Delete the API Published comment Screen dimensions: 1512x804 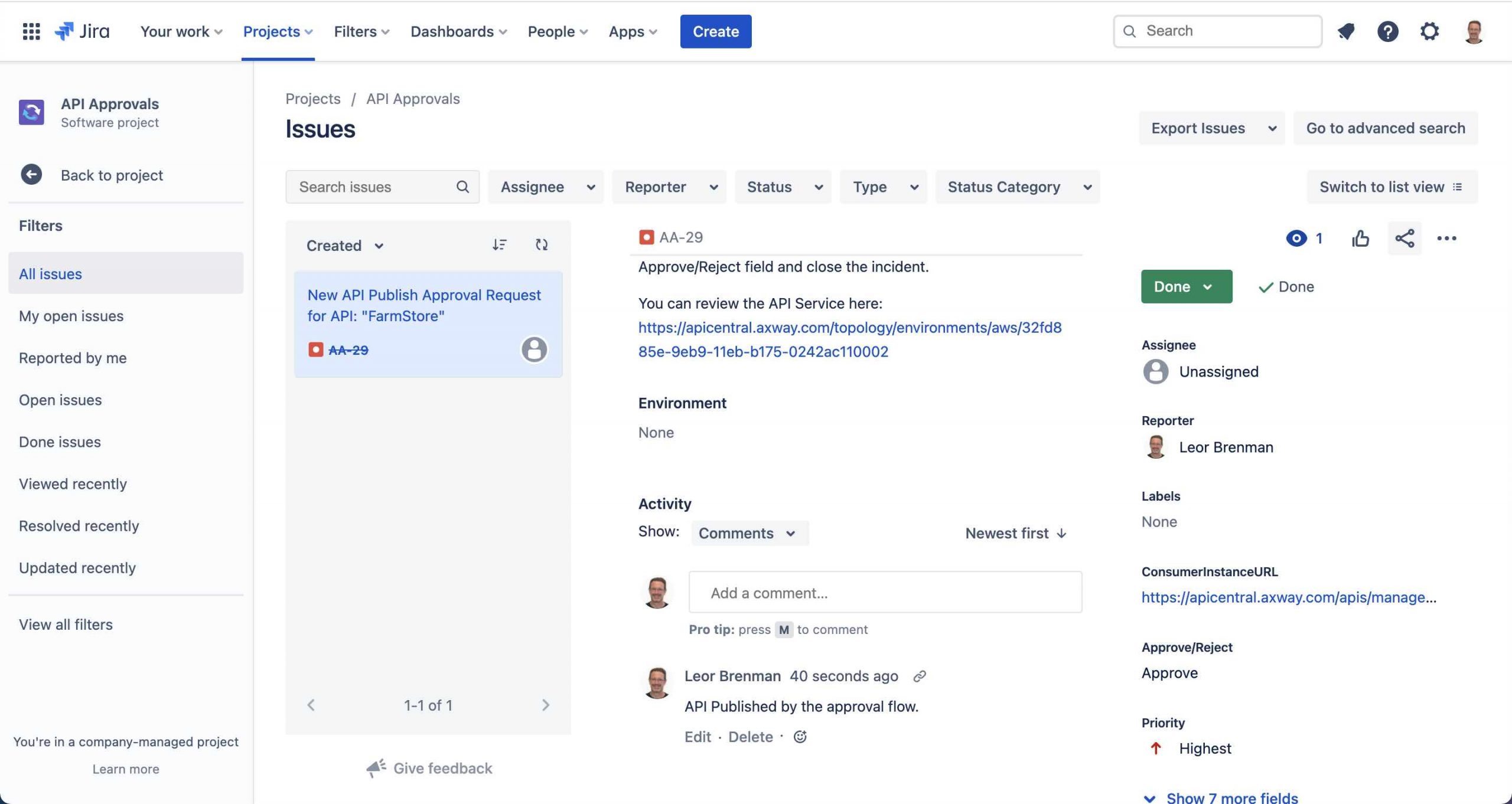[750, 737]
